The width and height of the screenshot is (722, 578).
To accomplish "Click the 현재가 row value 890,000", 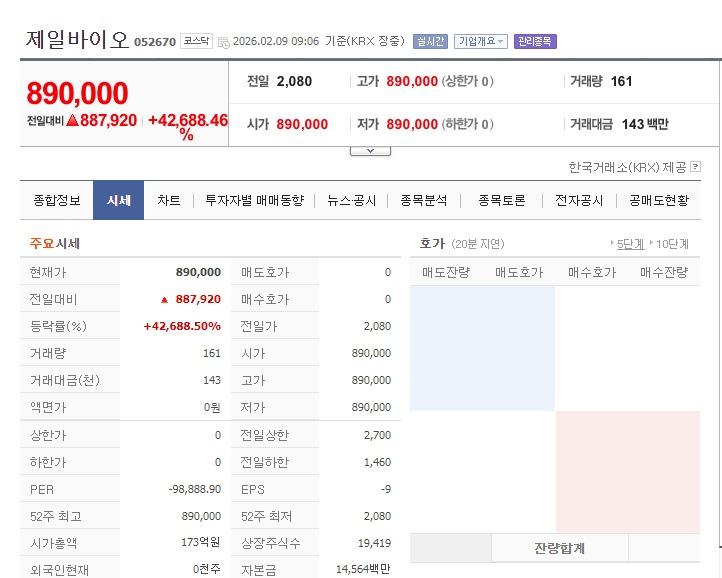I will click(x=198, y=272).
